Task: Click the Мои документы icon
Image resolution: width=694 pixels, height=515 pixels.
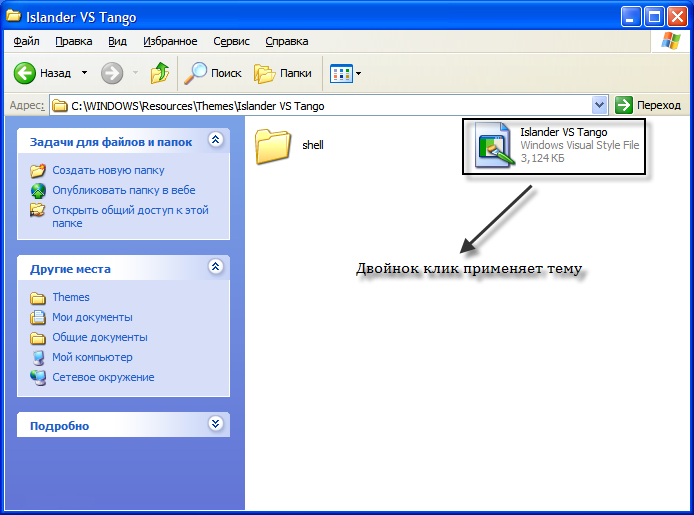Action: 38,317
